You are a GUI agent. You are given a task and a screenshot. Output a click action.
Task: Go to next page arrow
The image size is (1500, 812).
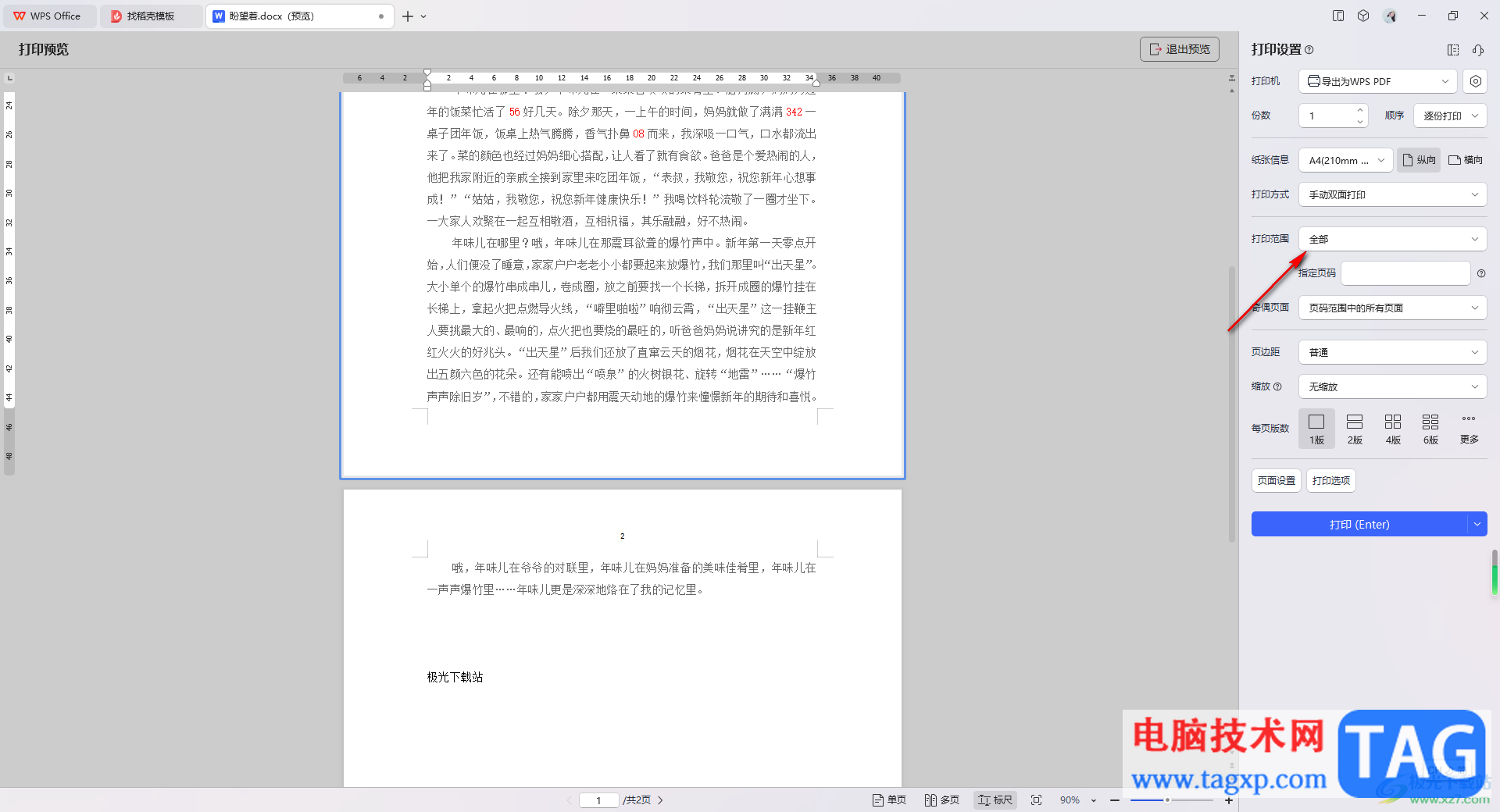pos(660,800)
